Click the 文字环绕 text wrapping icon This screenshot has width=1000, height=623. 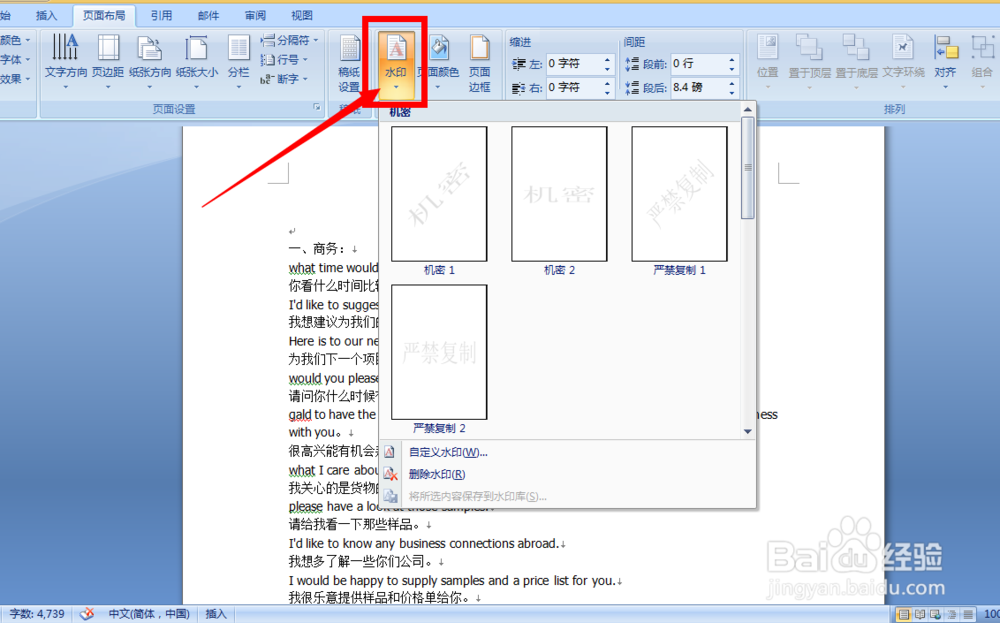(903, 62)
